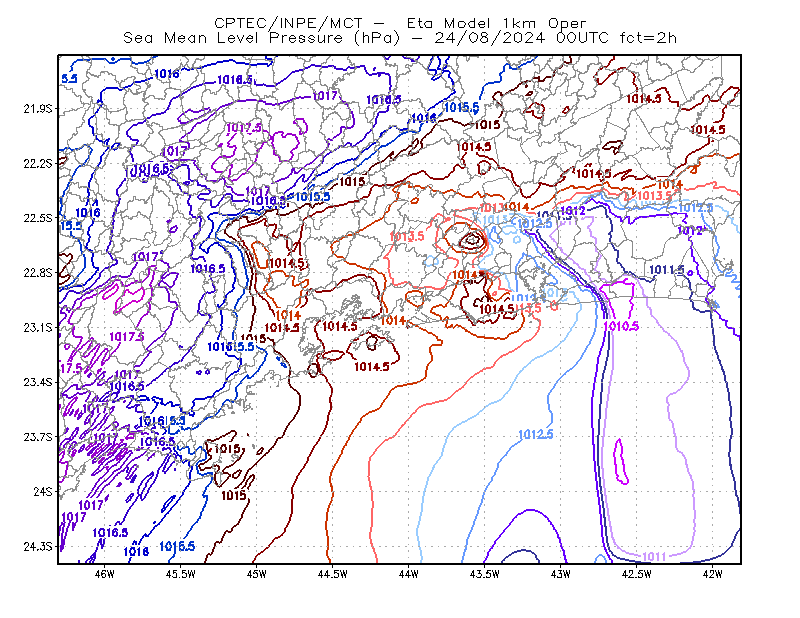Click the 46W longitude axis label
The height and width of the screenshot is (618, 800).
105,574
